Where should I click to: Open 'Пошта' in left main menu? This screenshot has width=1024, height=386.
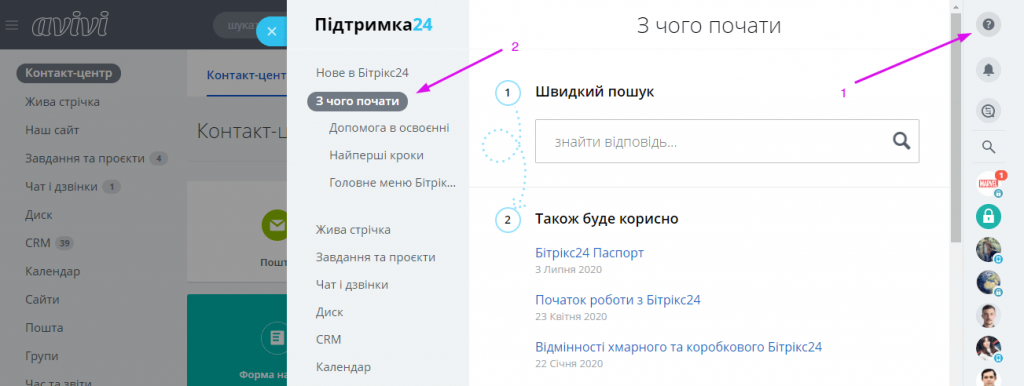coord(44,328)
